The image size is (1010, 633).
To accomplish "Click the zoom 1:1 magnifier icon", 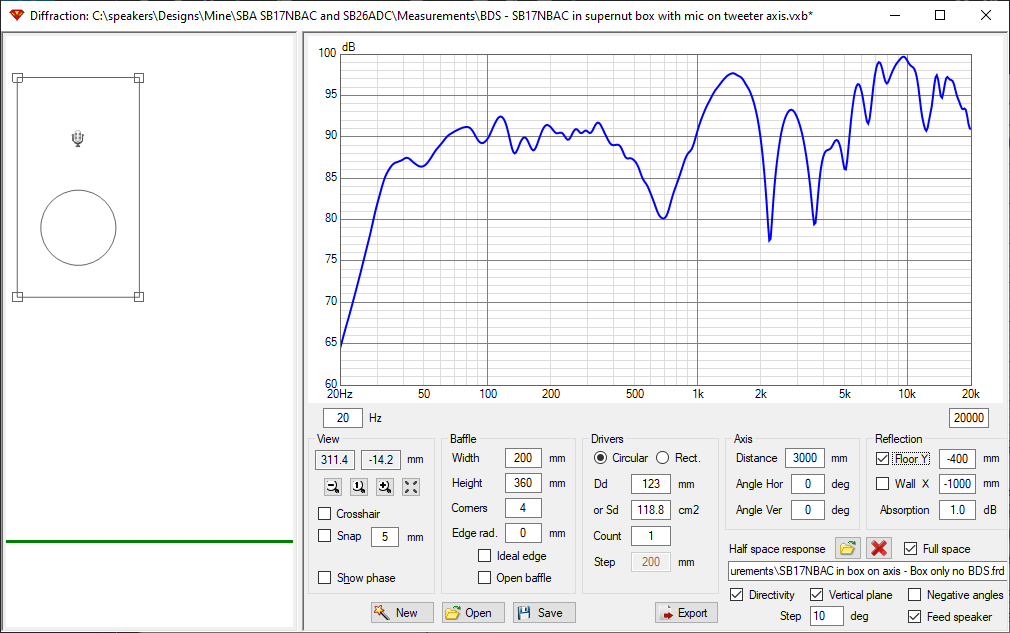I will pyautogui.click(x=359, y=487).
